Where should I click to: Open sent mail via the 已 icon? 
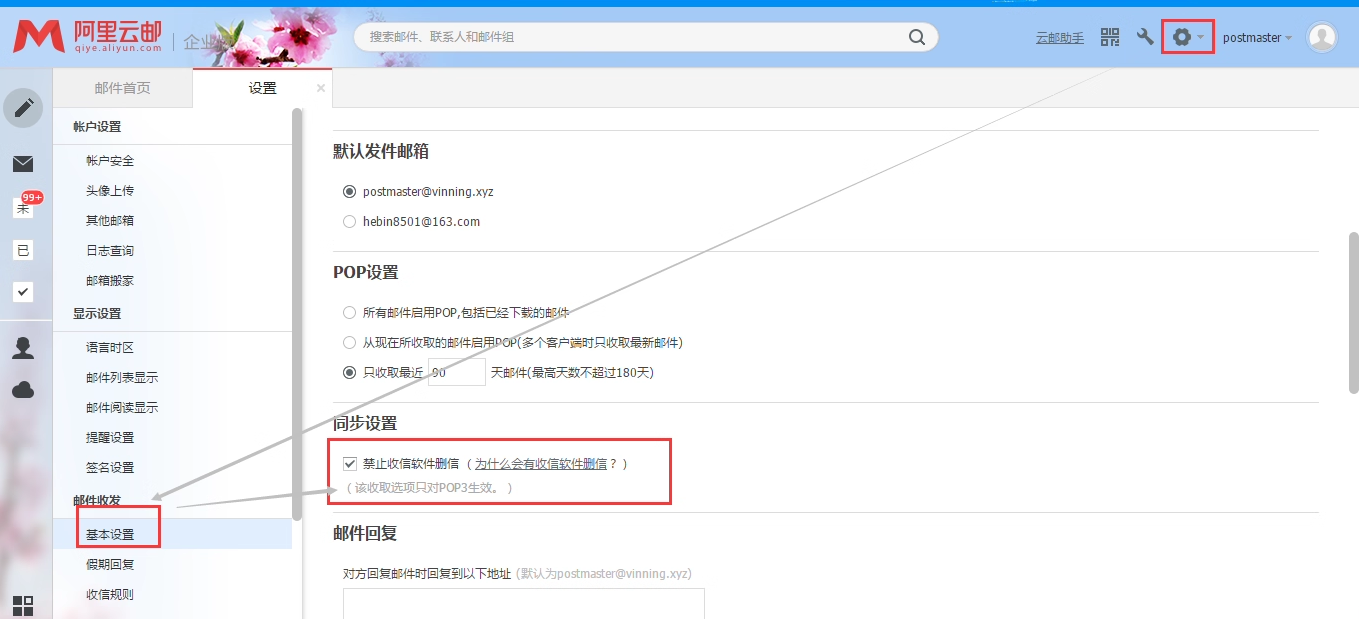(x=24, y=250)
